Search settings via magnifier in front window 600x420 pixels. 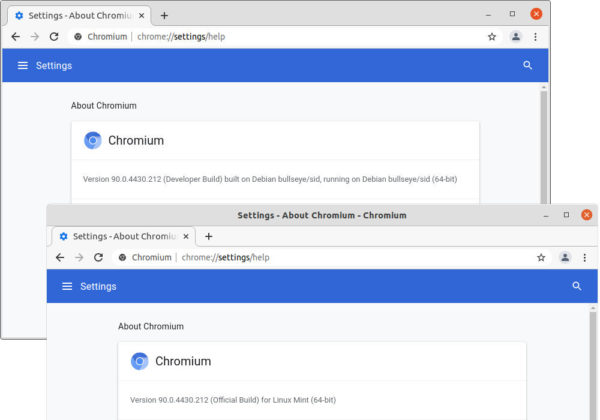[x=577, y=286]
